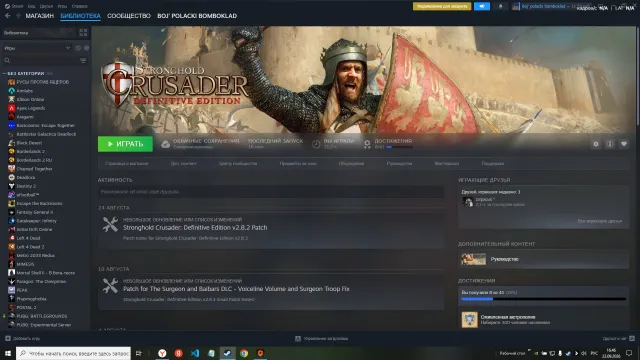Toggle ready-to-play filter icon
This screenshot has height=360, width=640.
[x=86, y=48]
